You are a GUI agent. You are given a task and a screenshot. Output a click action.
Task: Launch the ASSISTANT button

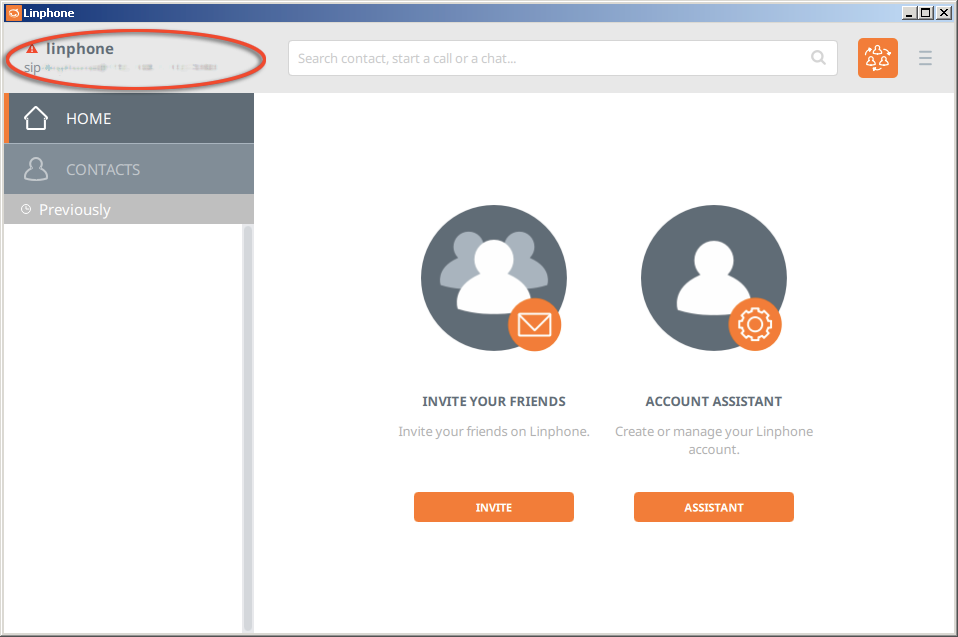coord(714,507)
